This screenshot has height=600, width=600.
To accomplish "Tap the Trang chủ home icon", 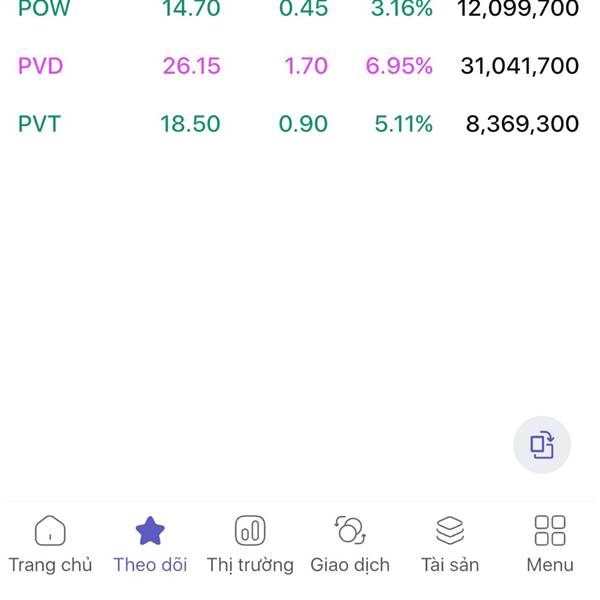I will click(x=50, y=530).
